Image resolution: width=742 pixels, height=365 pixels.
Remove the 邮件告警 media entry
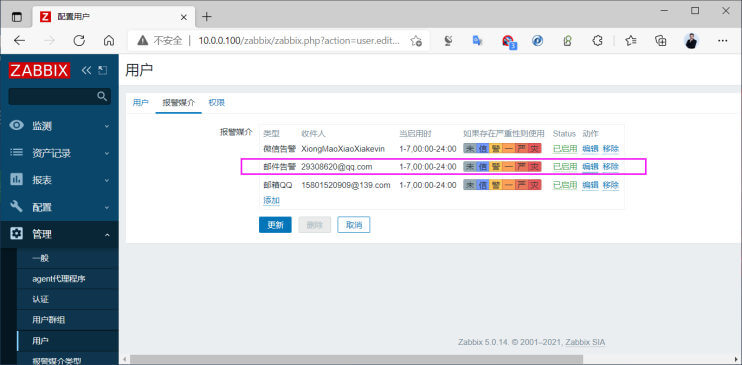(x=610, y=167)
